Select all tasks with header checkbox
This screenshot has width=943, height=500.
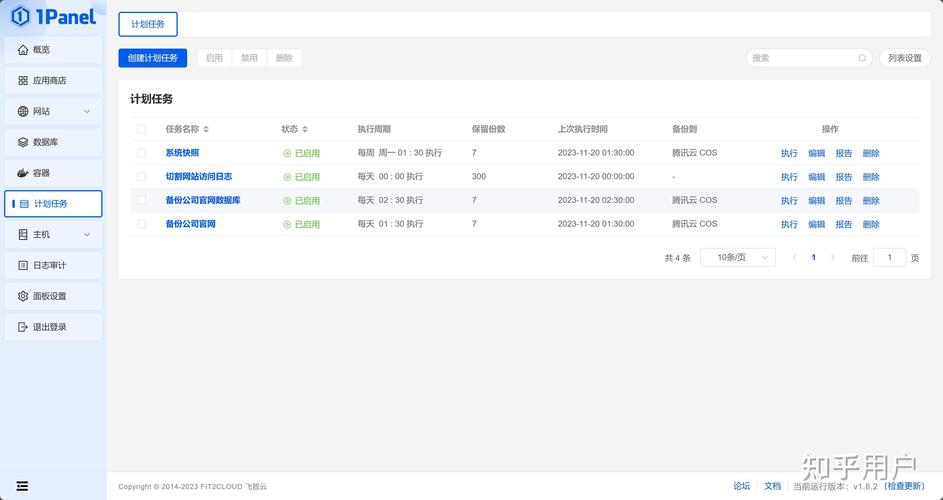click(141, 129)
